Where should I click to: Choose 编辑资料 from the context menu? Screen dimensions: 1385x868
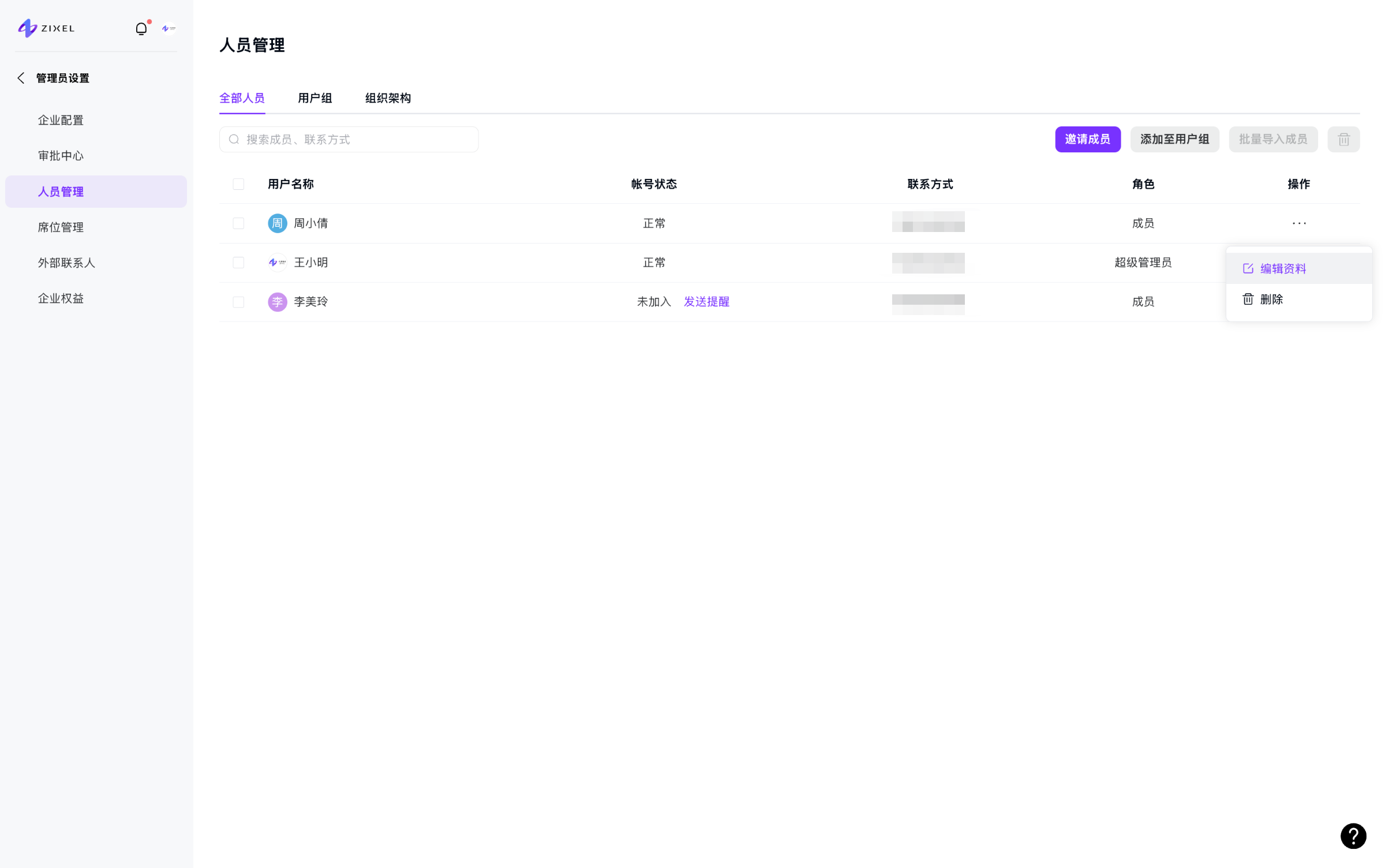[1298, 268]
